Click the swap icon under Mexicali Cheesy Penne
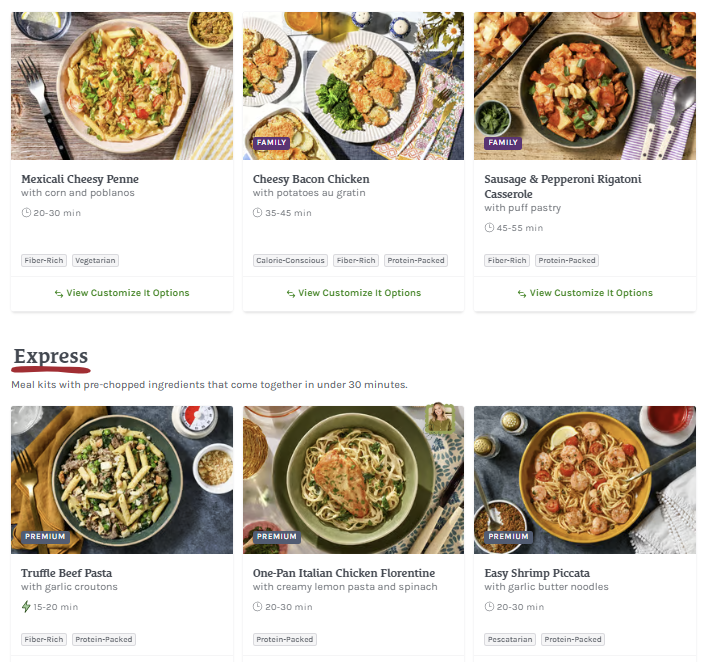708x662 pixels. click(x=59, y=293)
